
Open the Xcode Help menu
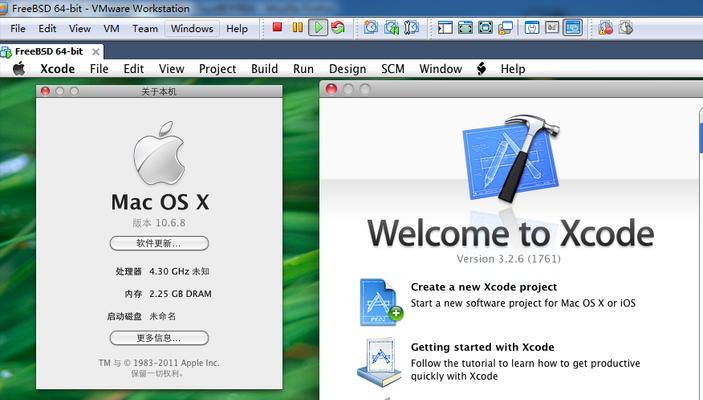coord(513,69)
